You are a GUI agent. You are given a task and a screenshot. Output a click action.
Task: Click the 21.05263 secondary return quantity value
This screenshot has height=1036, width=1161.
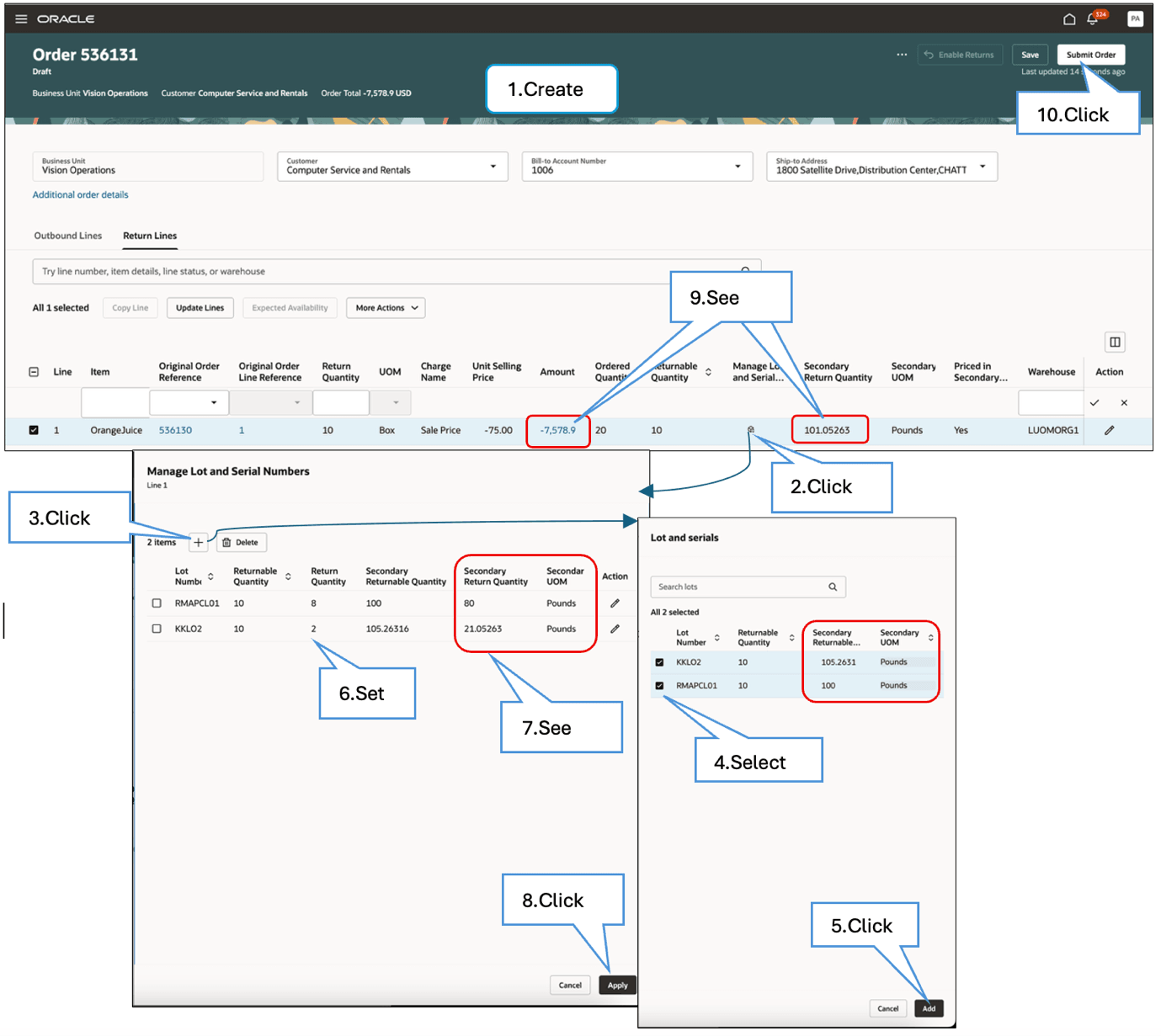tap(482, 629)
